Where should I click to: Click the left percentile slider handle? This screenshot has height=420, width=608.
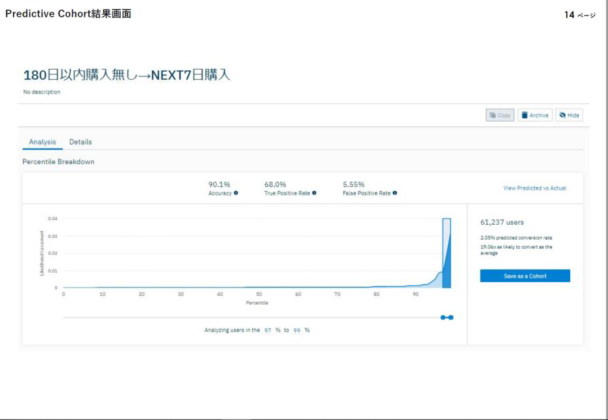click(443, 317)
